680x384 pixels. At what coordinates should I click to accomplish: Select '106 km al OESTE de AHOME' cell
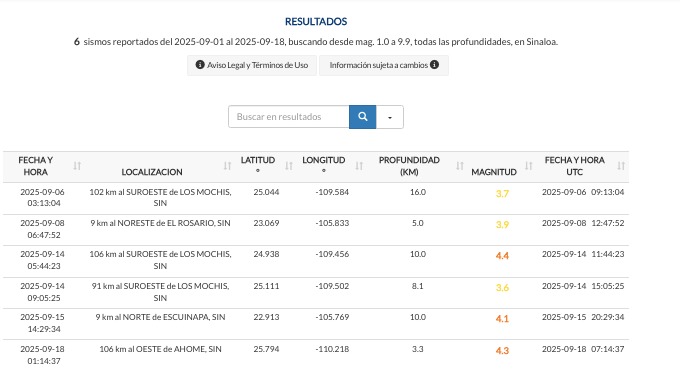coord(160,349)
